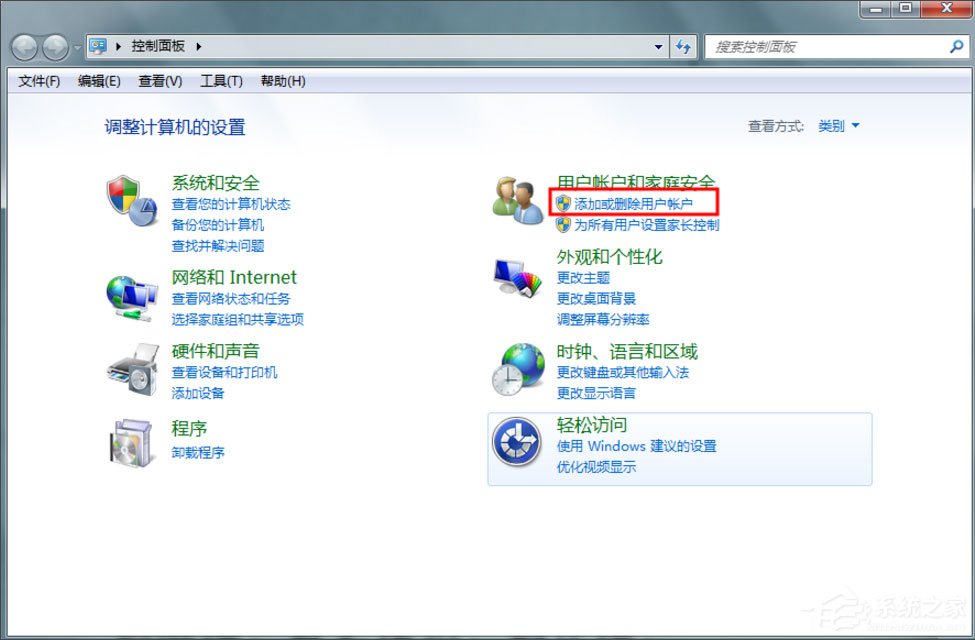Click the 时钟、语言和区域 globe icon

pos(516,368)
